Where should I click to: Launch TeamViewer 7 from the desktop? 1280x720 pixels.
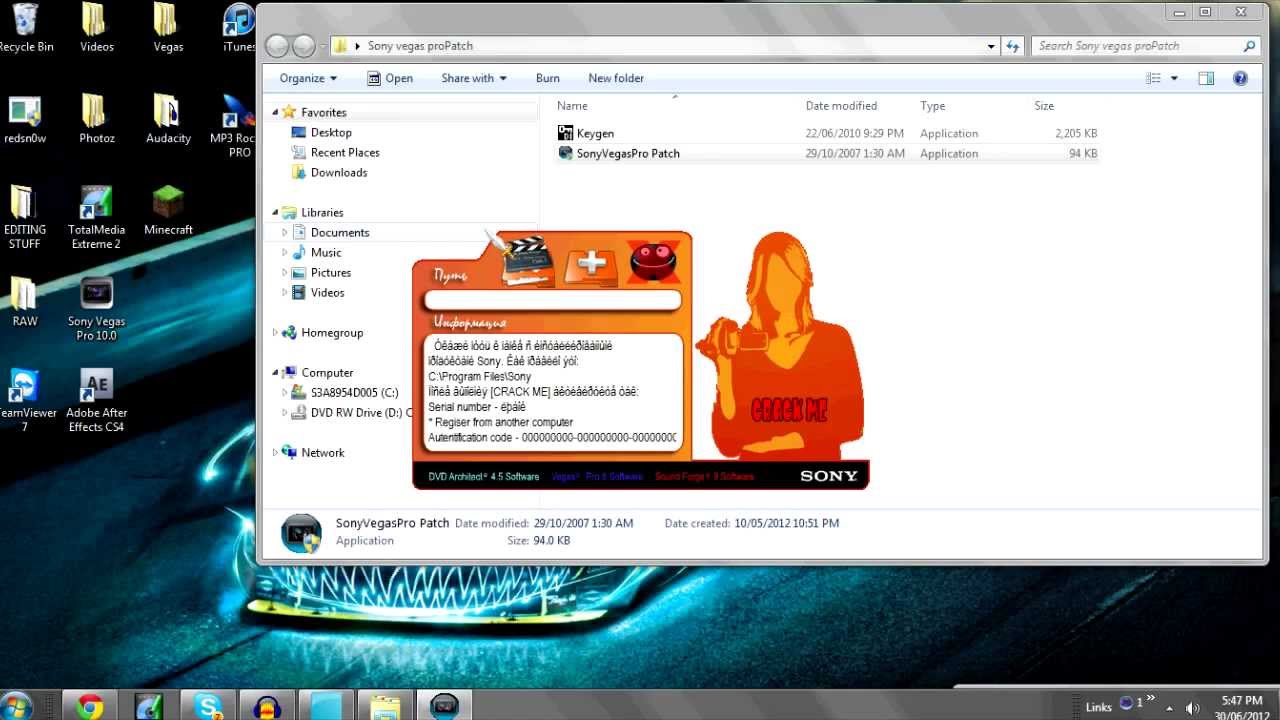pos(25,400)
